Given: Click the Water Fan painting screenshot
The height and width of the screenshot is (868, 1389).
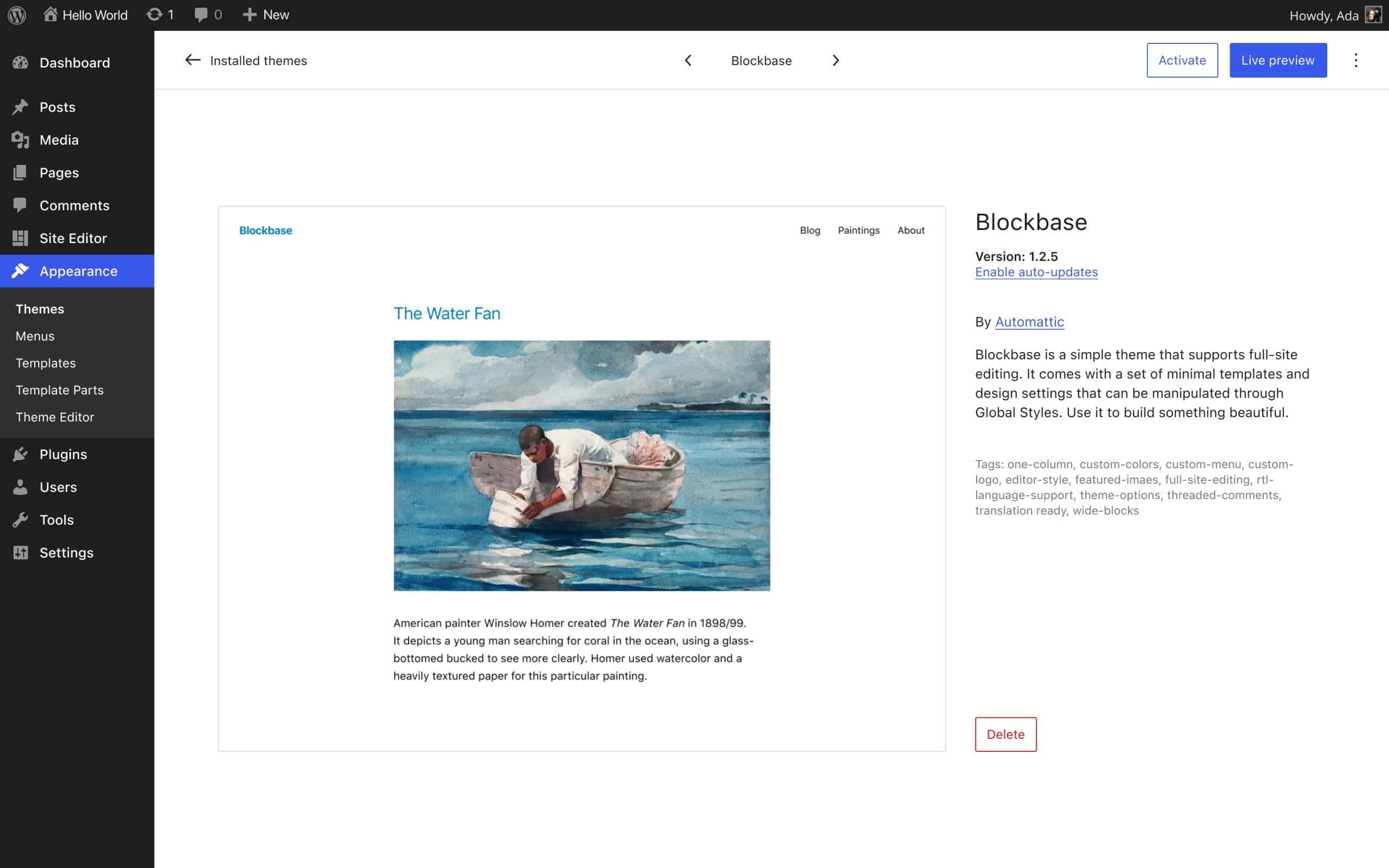Looking at the screenshot, I should pyautogui.click(x=582, y=465).
